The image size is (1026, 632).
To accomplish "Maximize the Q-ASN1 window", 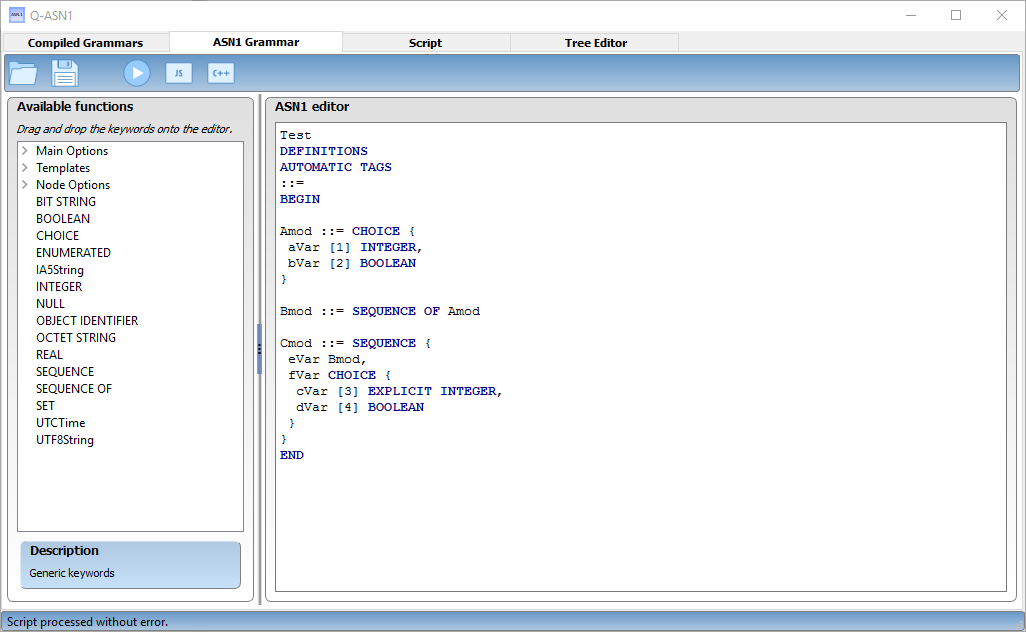I will pyautogui.click(x=956, y=15).
